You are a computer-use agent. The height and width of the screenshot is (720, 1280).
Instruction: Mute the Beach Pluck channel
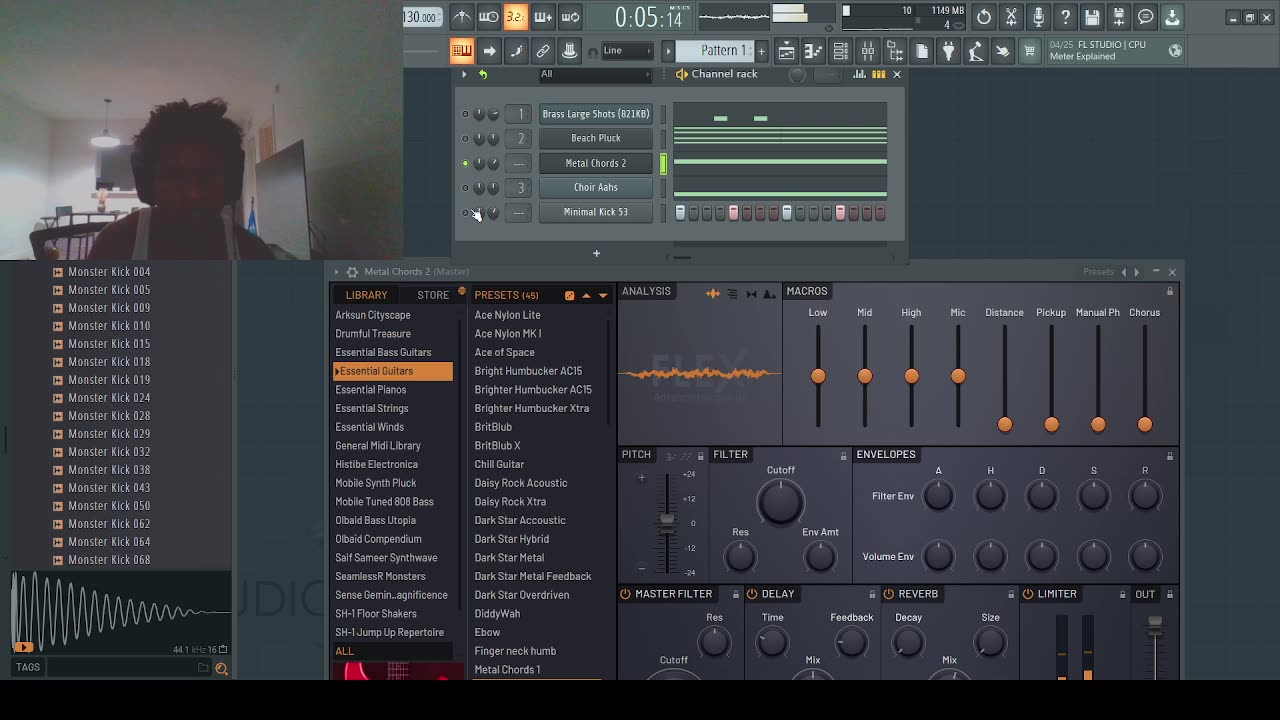(465, 138)
